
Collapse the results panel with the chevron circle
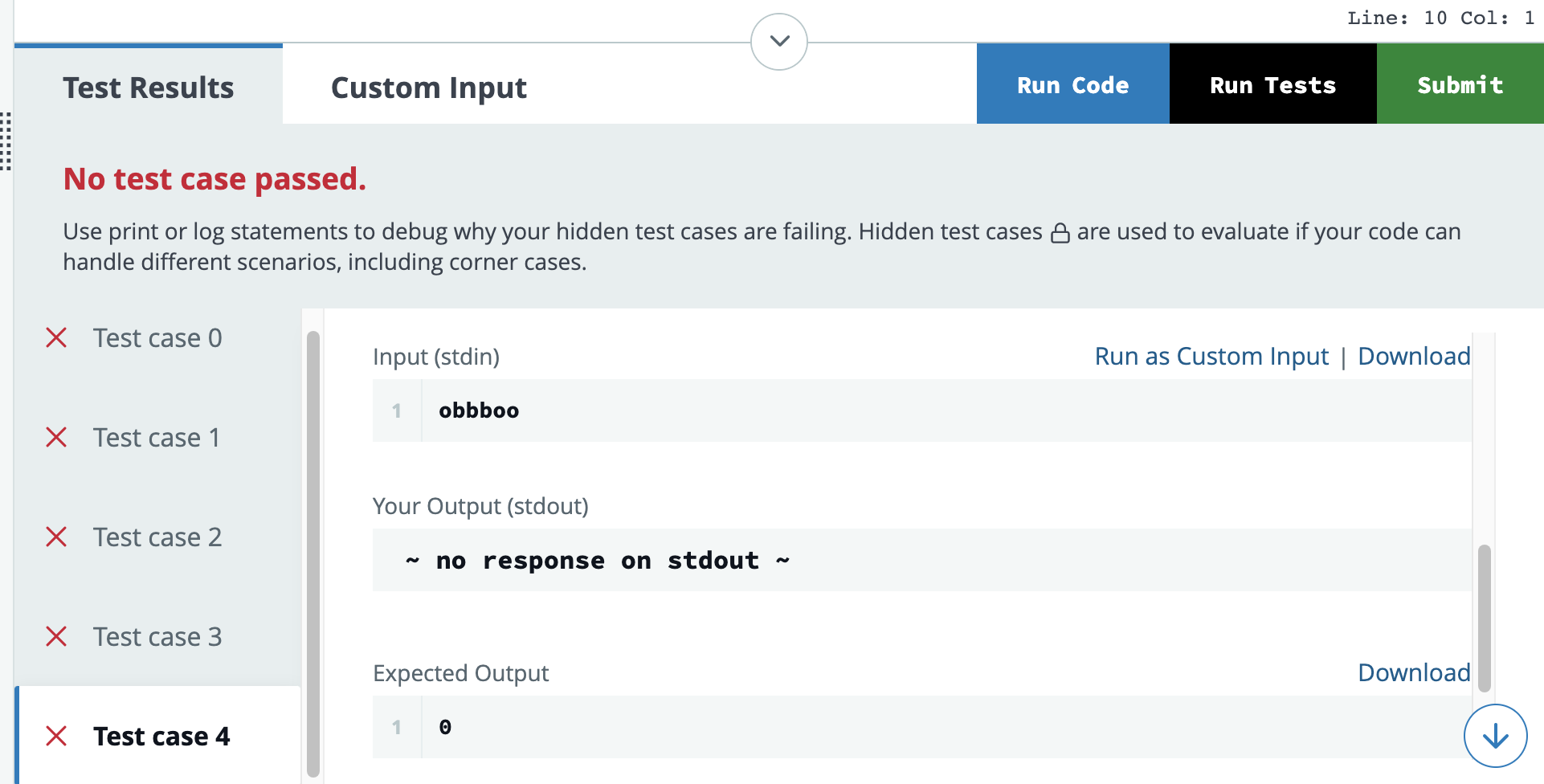tap(778, 41)
